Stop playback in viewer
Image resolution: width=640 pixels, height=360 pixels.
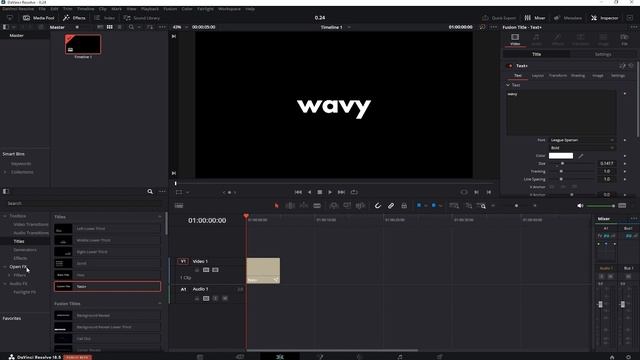[320, 192]
